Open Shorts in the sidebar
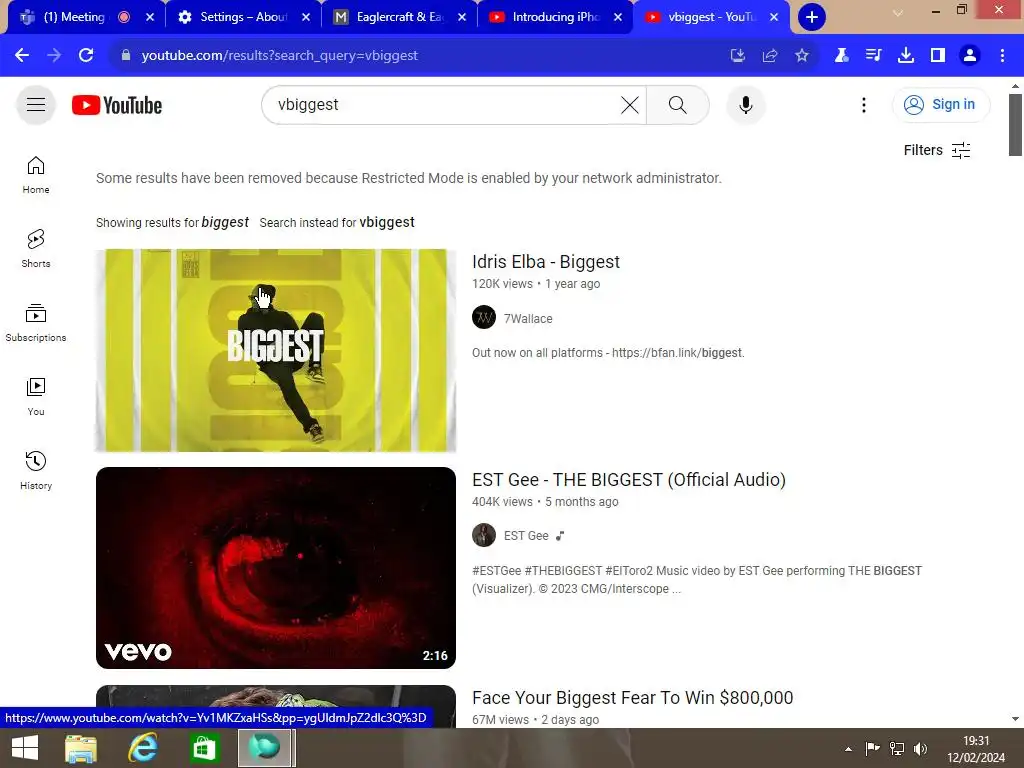The image size is (1024, 768). pos(36,248)
